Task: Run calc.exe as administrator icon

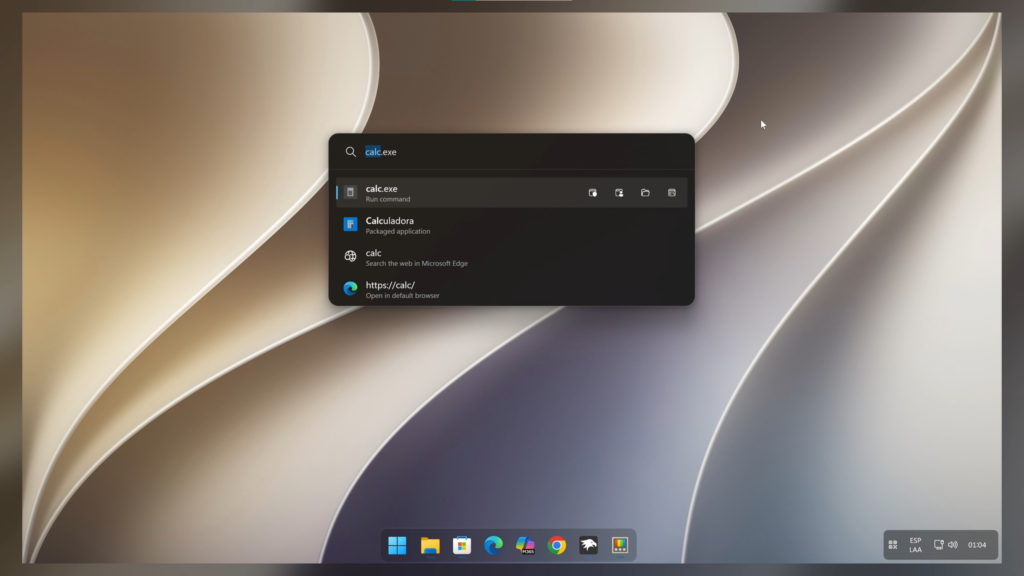Action: 592,193
